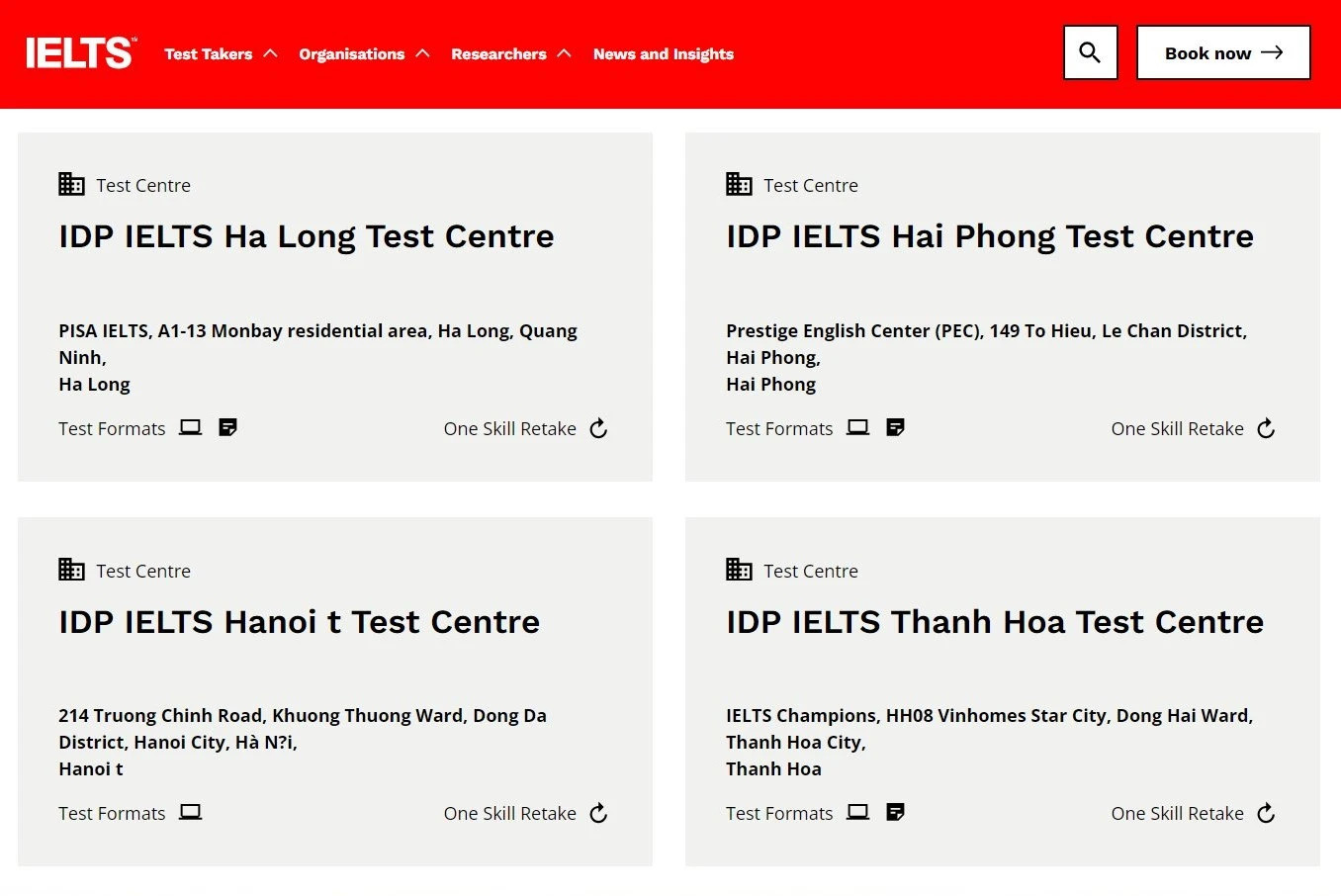Click the arrow icon inside Book now
Image resolution: width=1341 pixels, height=896 pixels.
(x=1274, y=52)
